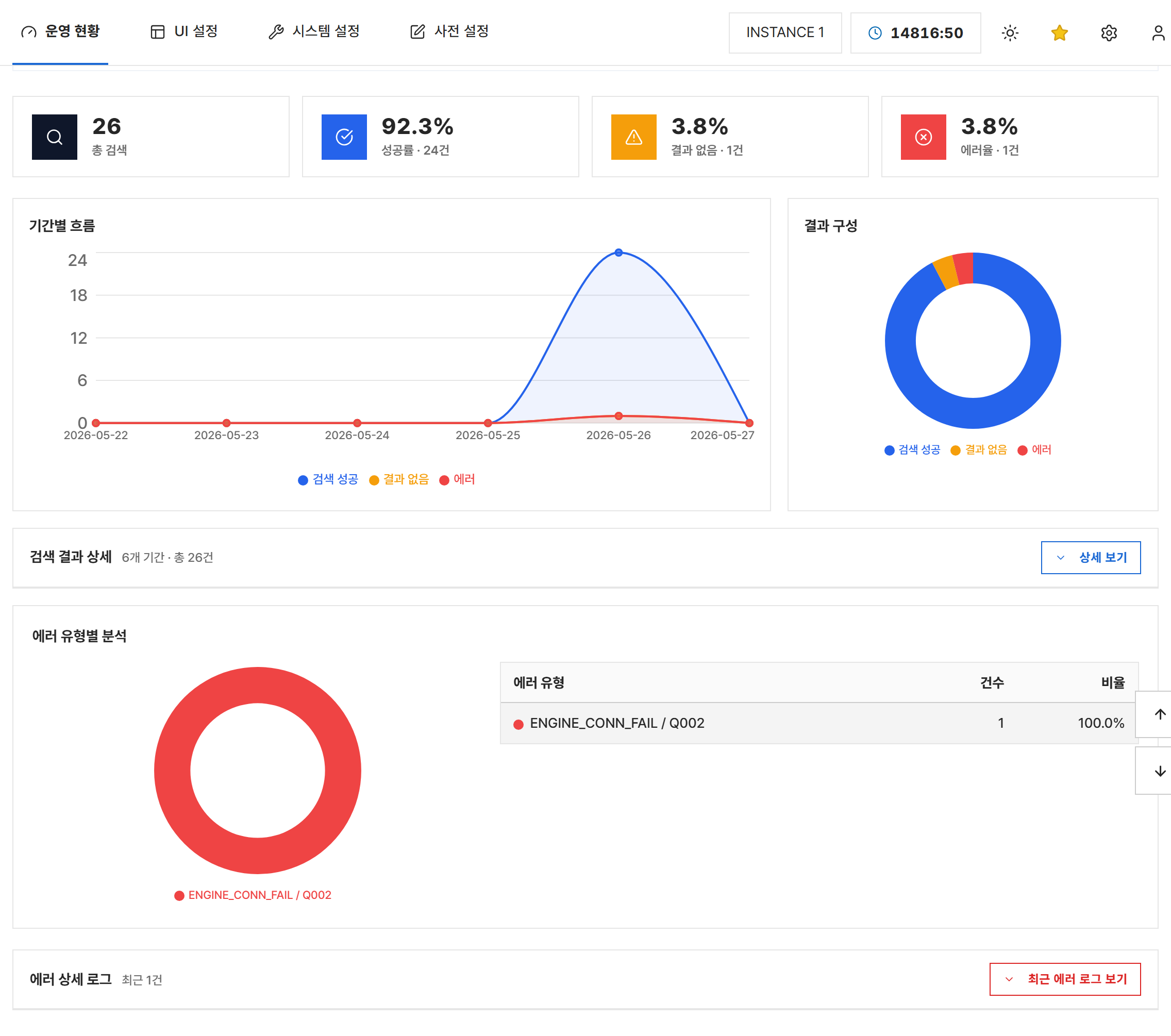Click the 비율 column header
Image resolution: width=1171 pixels, height=1036 pixels.
[x=1113, y=682]
